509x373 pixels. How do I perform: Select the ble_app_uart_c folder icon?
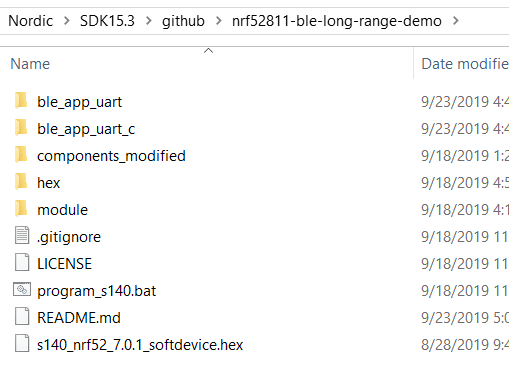tap(21, 128)
